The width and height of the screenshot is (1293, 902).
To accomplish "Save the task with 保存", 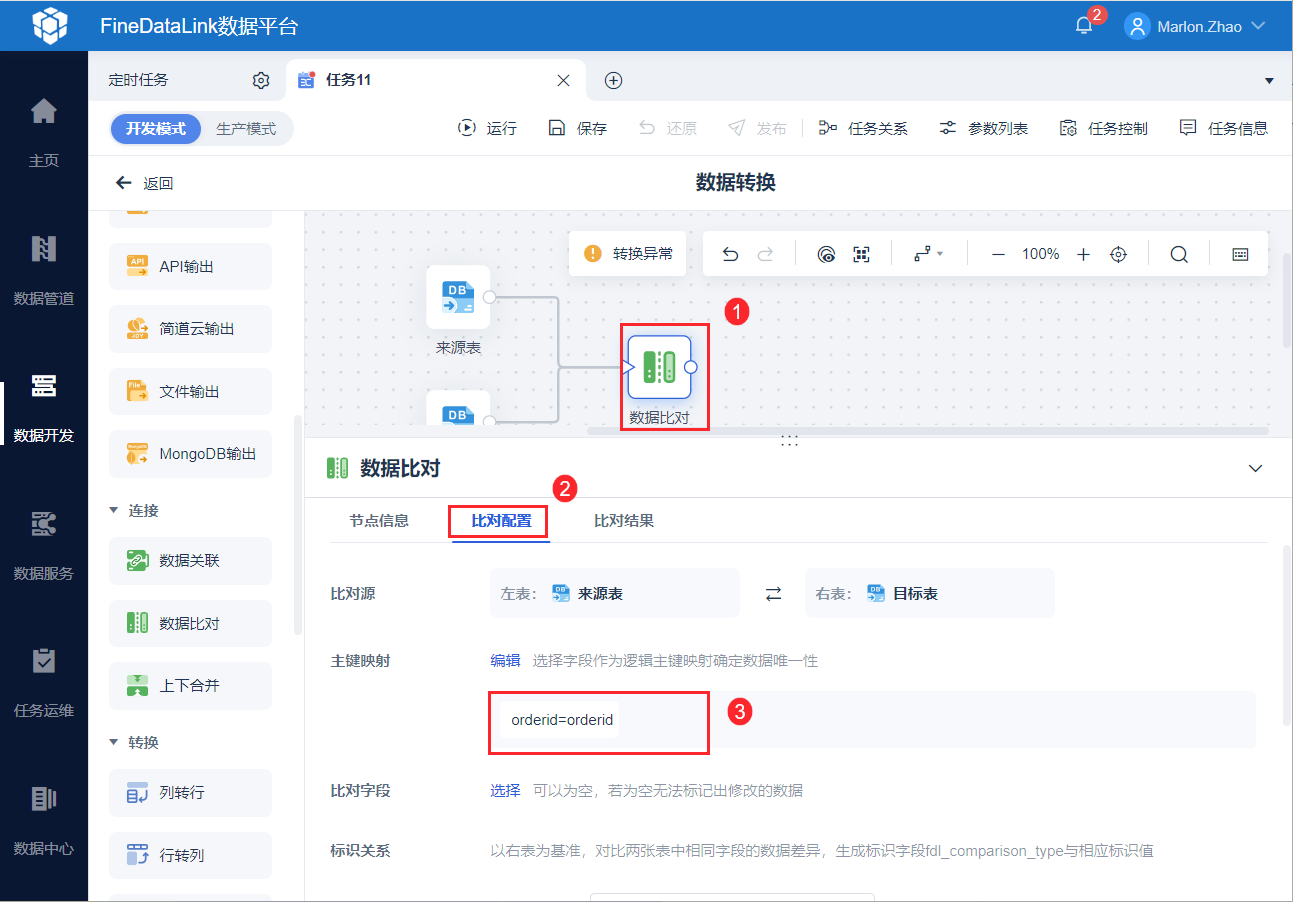I will click(x=578, y=128).
